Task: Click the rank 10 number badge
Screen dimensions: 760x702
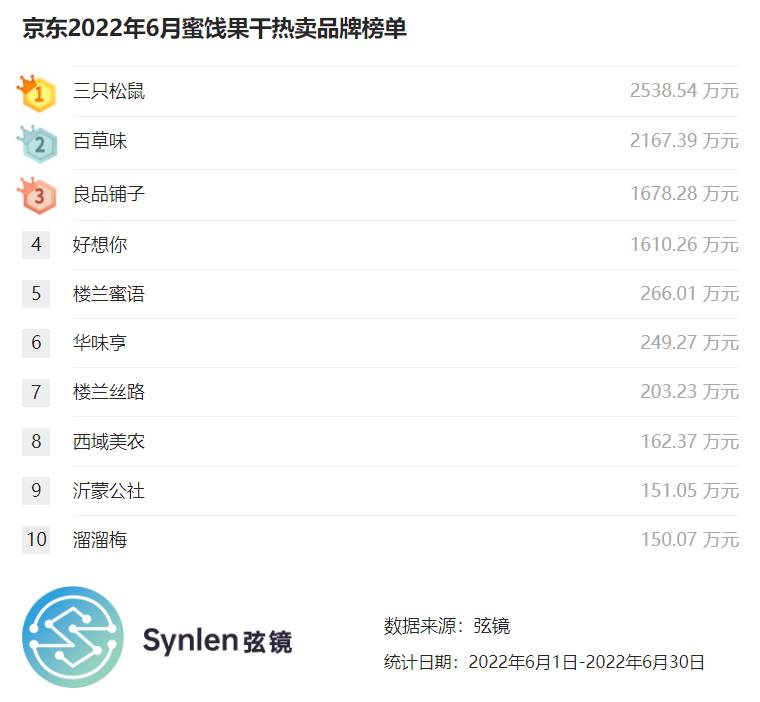Action: click(x=36, y=539)
